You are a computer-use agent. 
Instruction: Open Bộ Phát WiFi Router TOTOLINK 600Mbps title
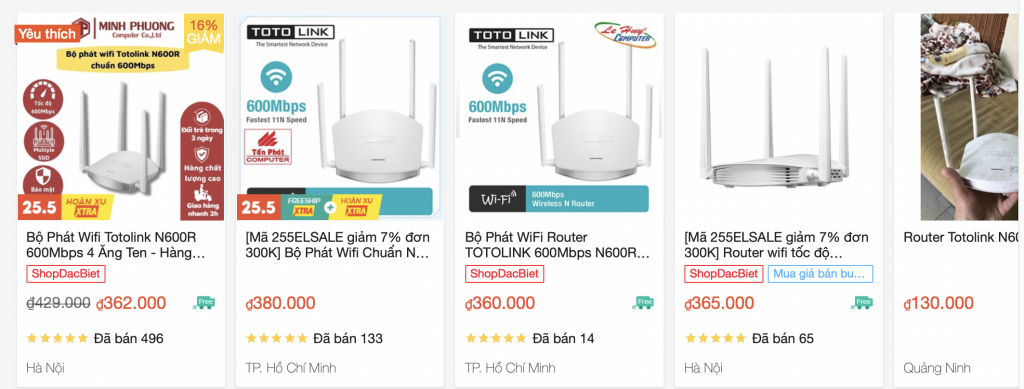tap(558, 245)
